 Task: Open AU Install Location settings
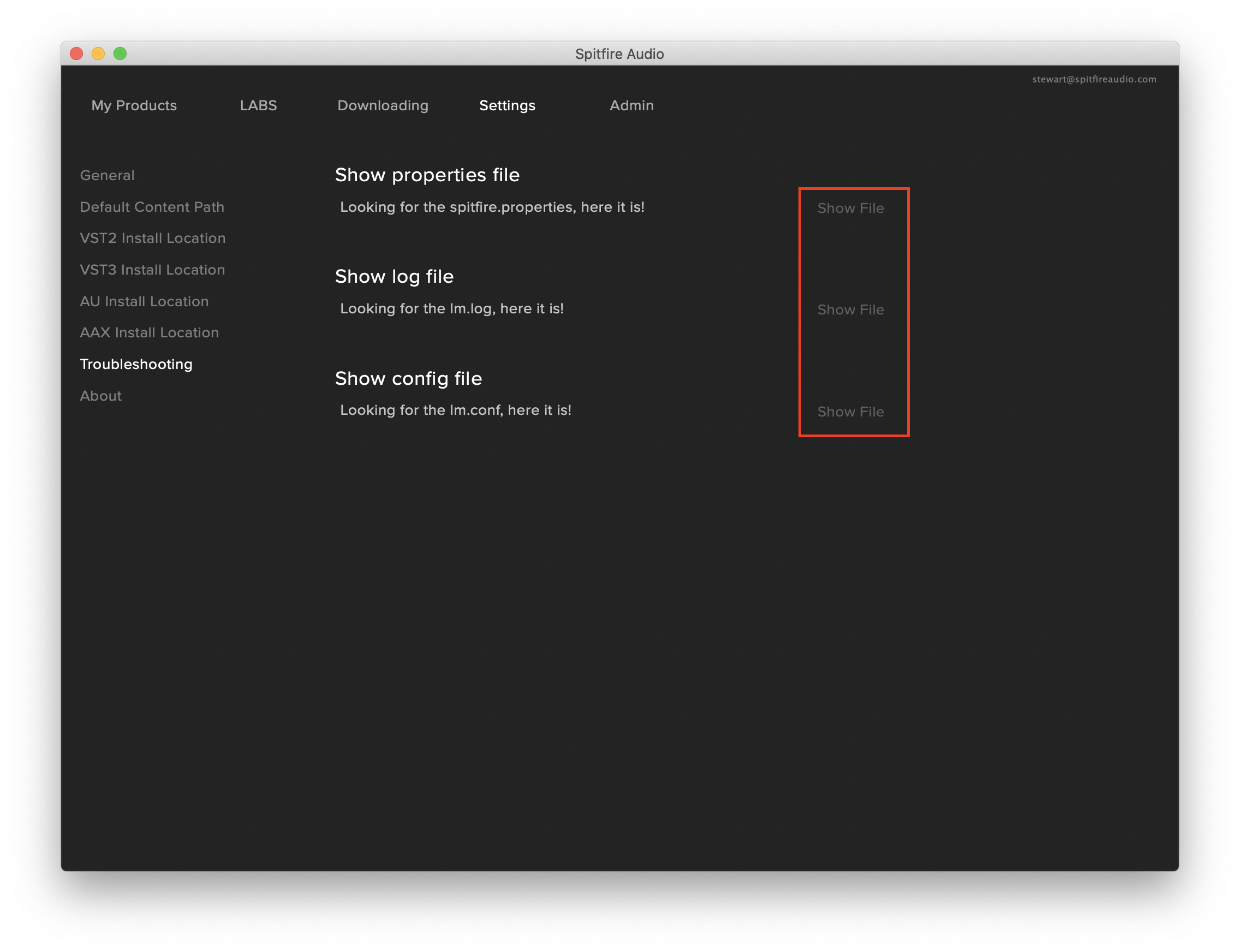(144, 301)
